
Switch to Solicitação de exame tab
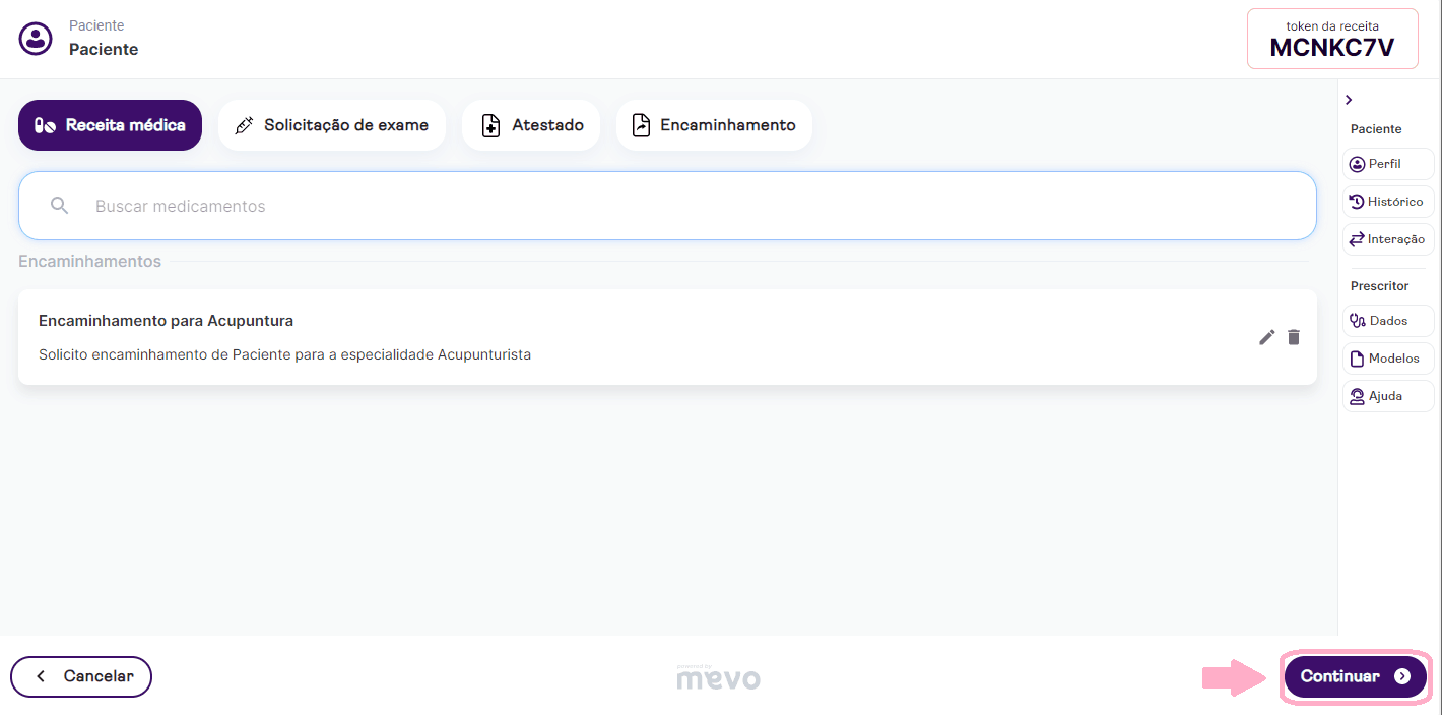331,126
